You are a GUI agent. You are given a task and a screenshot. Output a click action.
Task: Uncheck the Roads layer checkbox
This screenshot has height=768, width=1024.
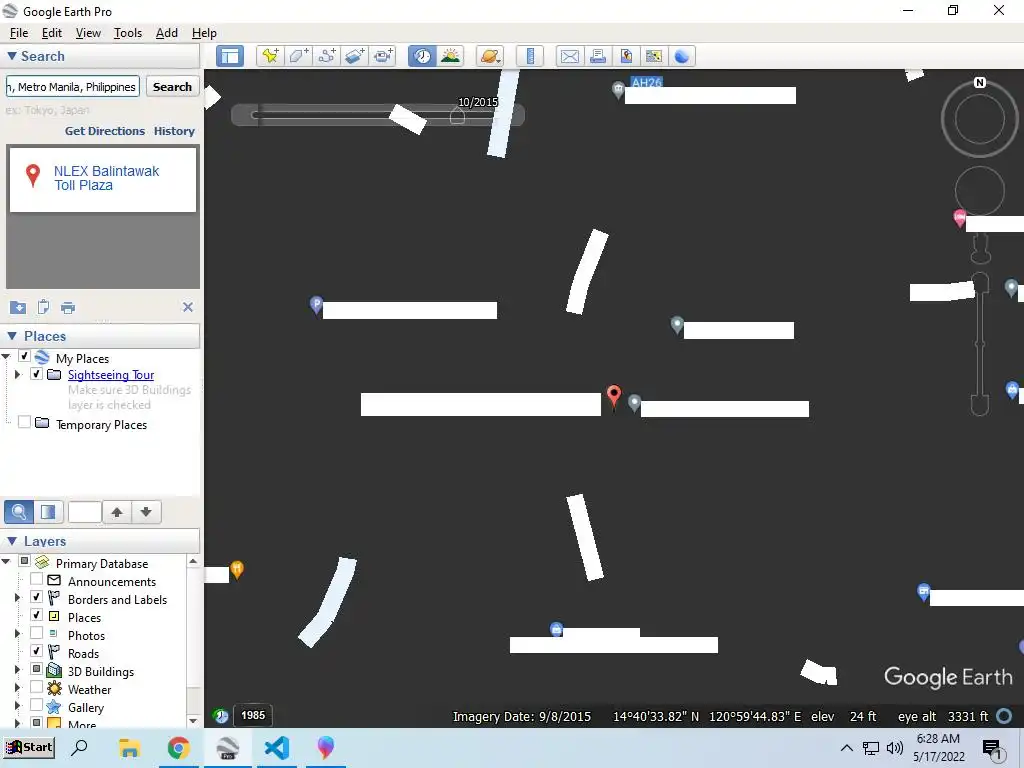click(x=37, y=651)
